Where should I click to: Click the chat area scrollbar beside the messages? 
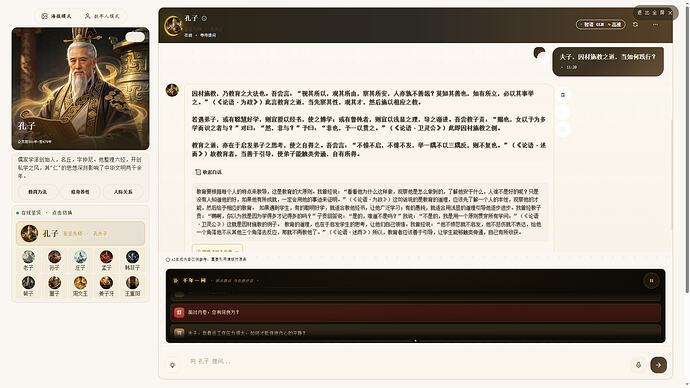click(672, 174)
